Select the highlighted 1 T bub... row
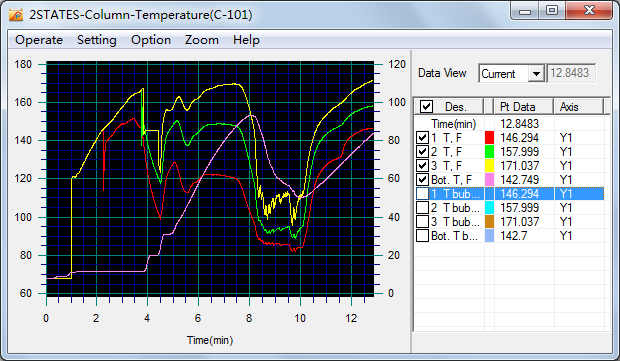This screenshot has height=361, width=620. point(509,194)
